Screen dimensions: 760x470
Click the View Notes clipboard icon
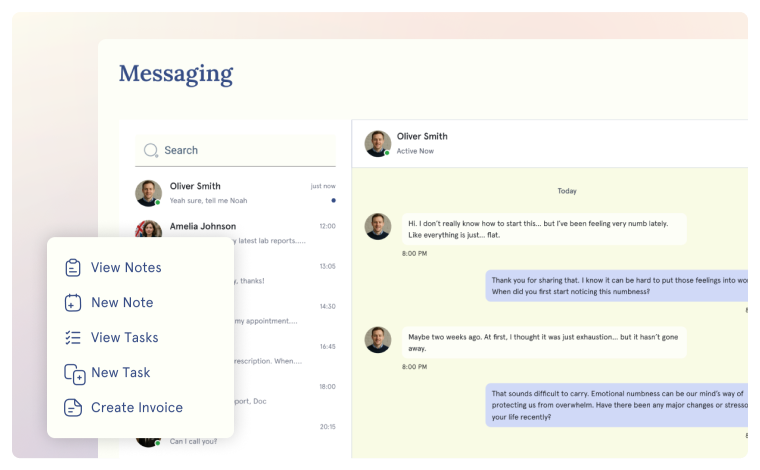(x=73, y=267)
